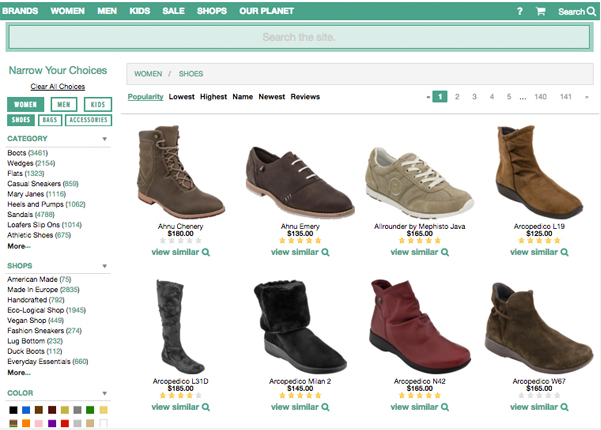Toggle the BAGS filter button
The image size is (601, 430).
[50, 120]
